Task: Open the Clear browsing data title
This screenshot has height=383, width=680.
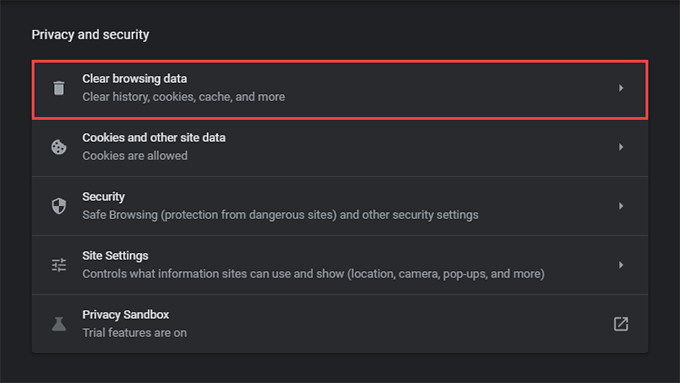Action: point(135,79)
